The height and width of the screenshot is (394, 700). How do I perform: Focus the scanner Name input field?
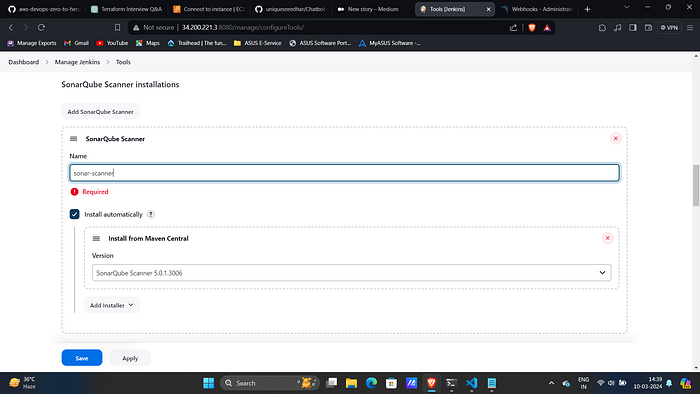[344, 173]
